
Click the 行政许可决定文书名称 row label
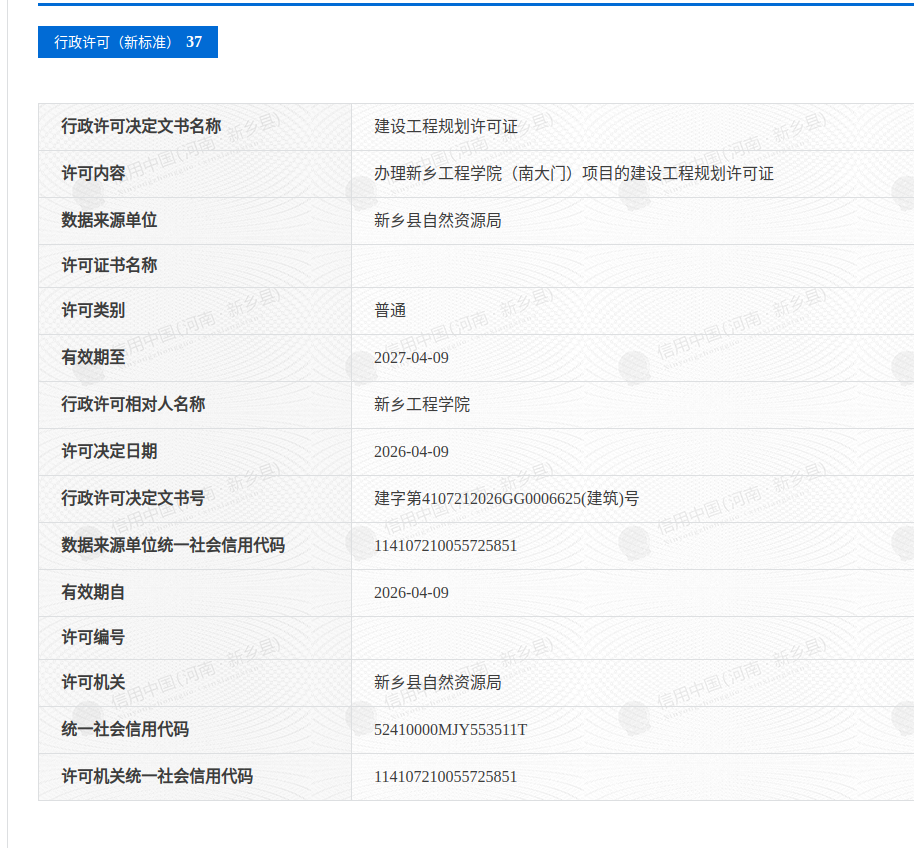[141, 127]
